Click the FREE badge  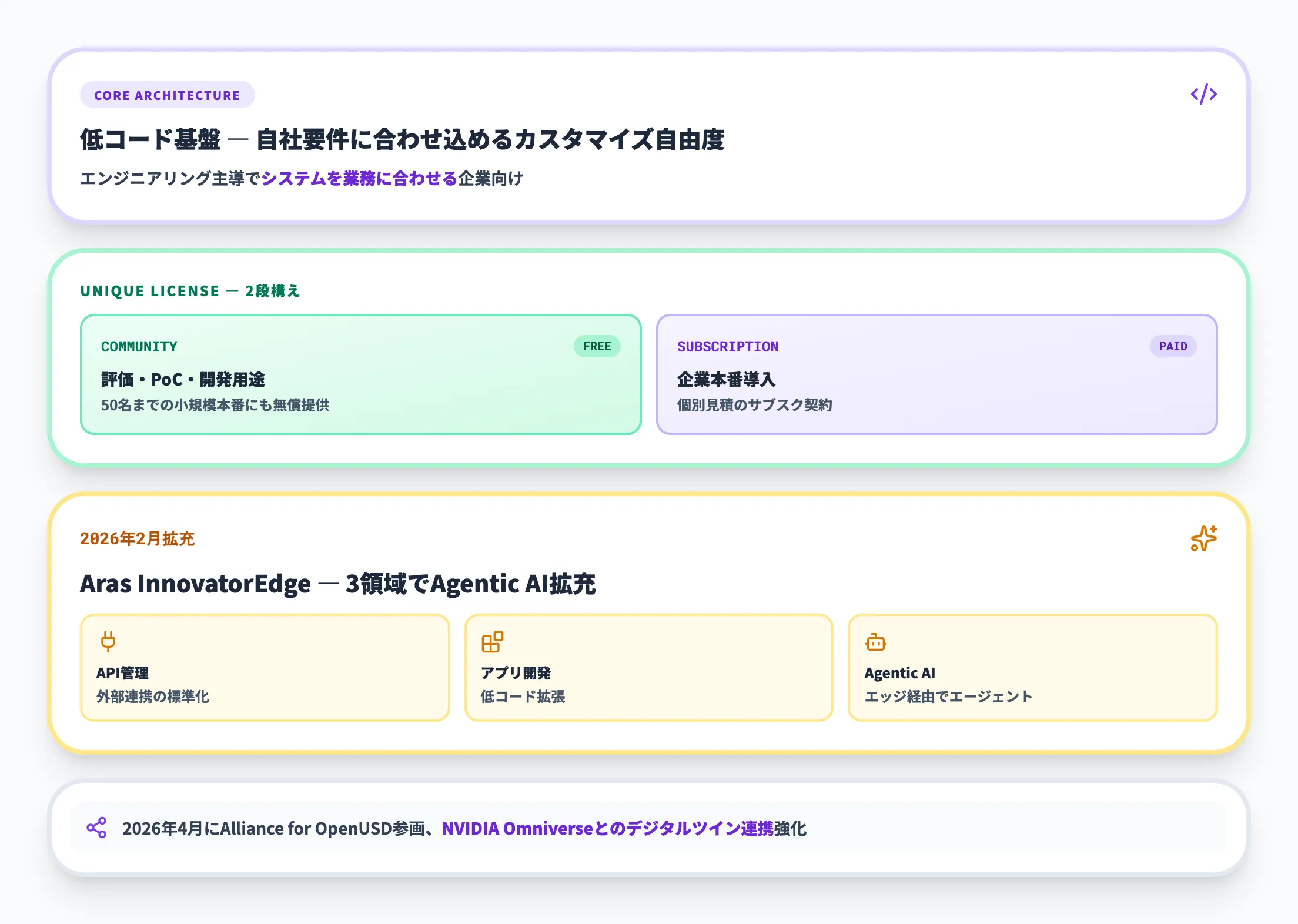597,346
